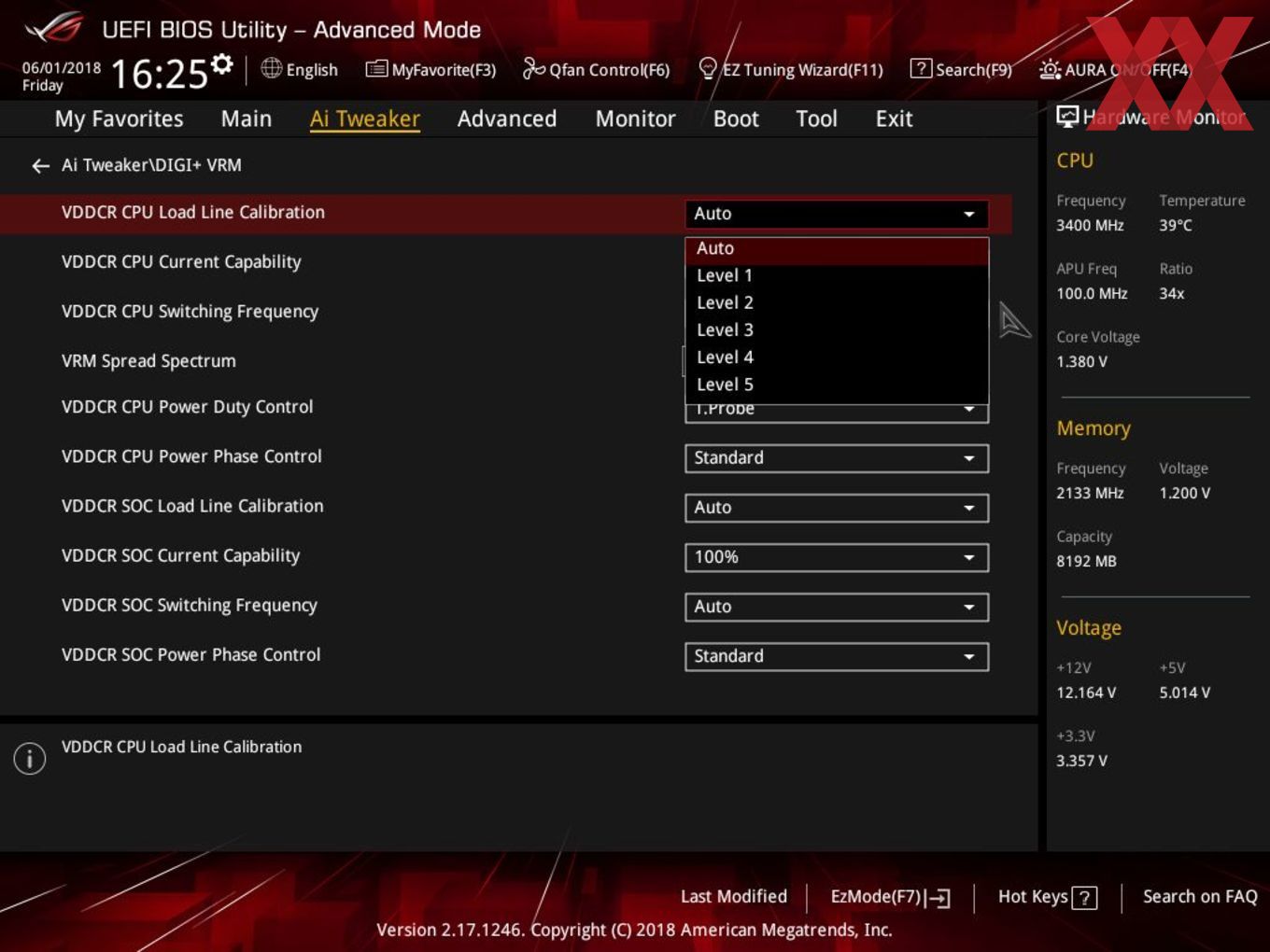Click the Hot Keys question mark icon

click(1084, 898)
